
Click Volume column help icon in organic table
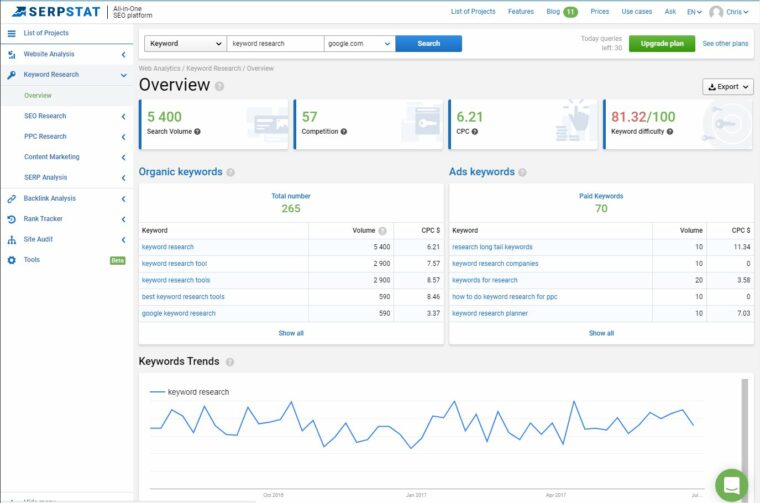[x=382, y=231]
